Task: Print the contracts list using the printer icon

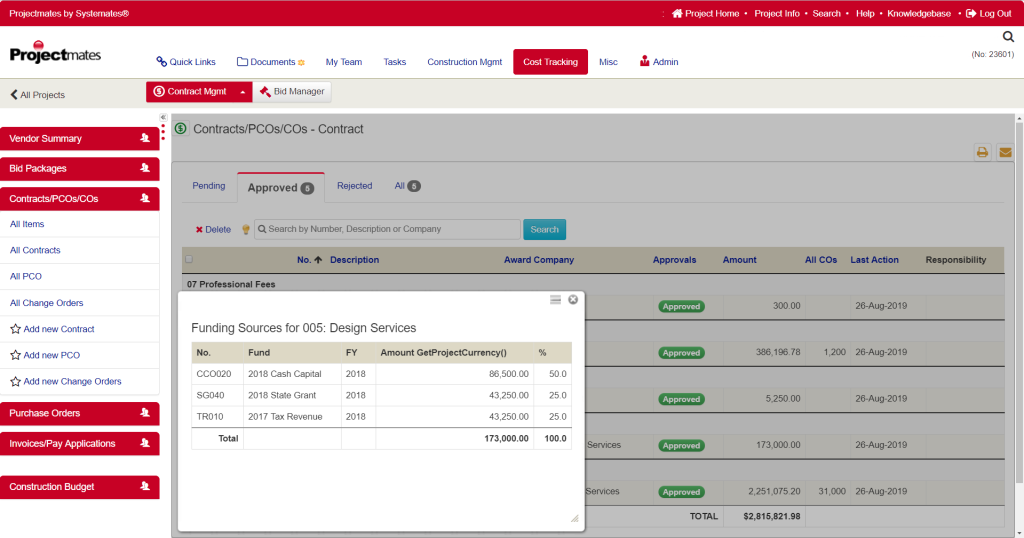Action: coord(982,152)
